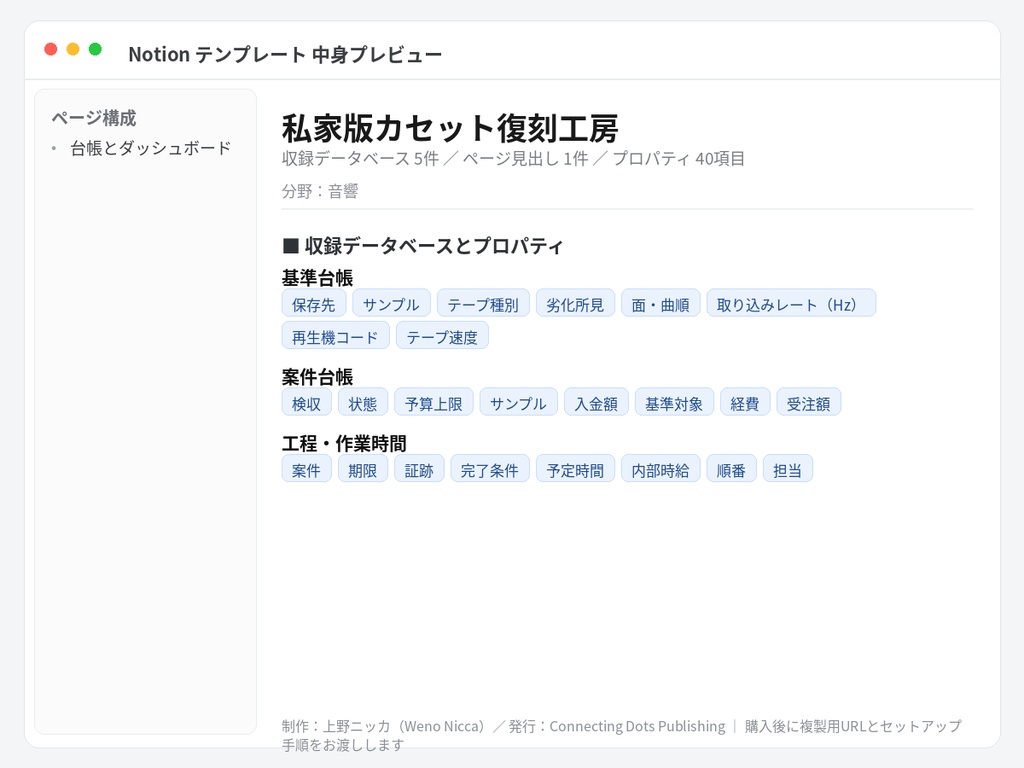Click the 収録データベースとプロパティ section heading
This screenshot has height=768, width=1024.
click(x=423, y=246)
